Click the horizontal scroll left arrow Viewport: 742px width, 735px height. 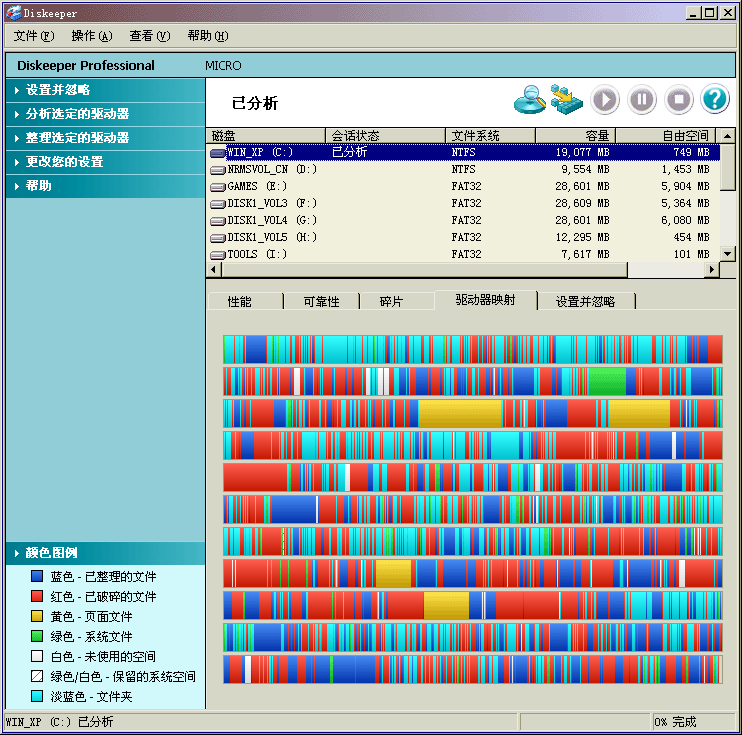click(214, 270)
